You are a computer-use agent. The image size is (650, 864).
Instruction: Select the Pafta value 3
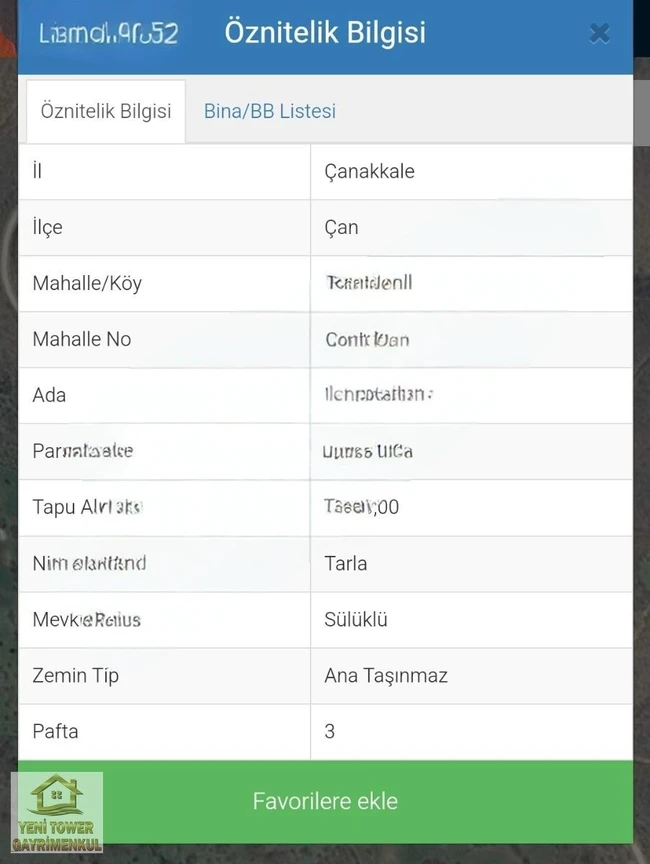[x=330, y=731]
